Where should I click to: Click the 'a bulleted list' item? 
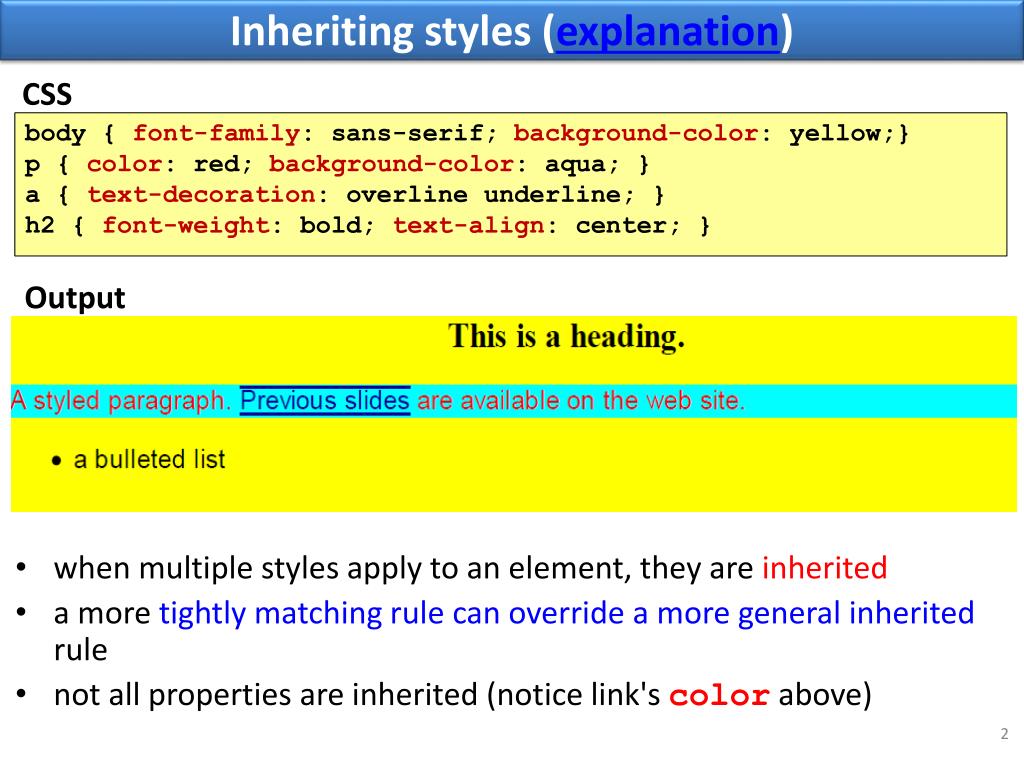click(150, 459)
